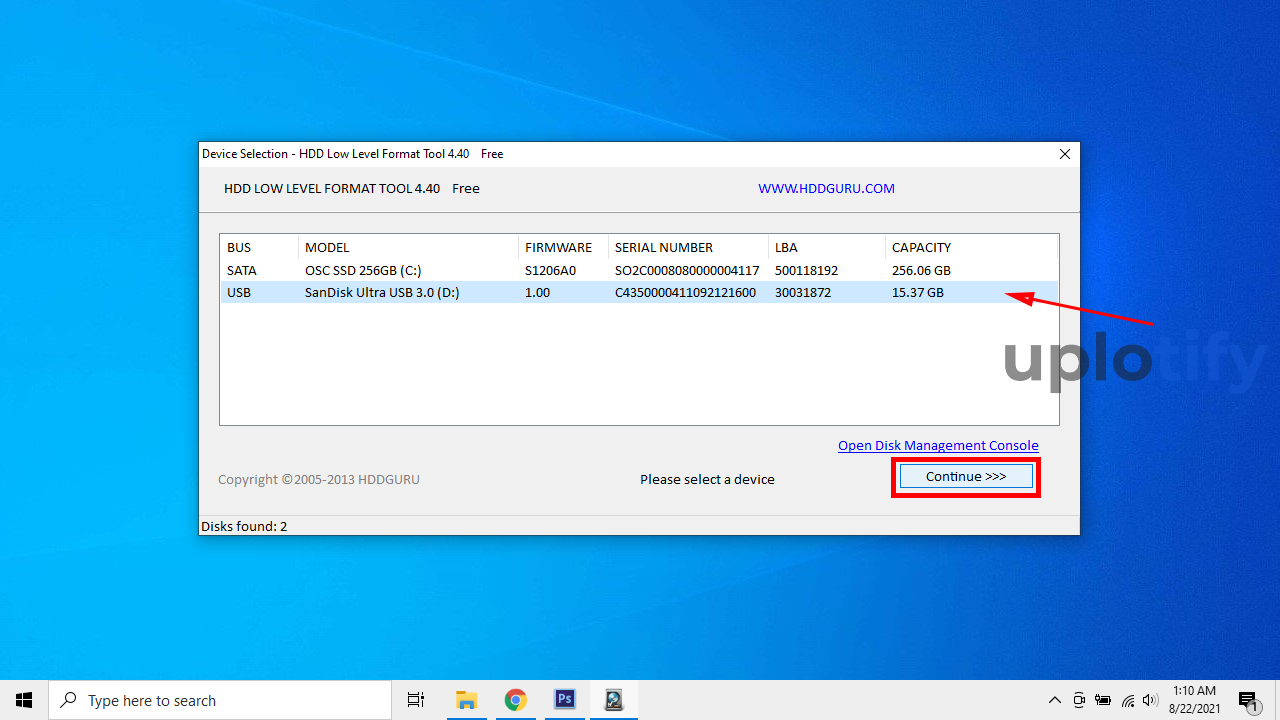Click the Continue >>> button
1280x720 pixels.
pyautogui.click(x=966, y=476)
